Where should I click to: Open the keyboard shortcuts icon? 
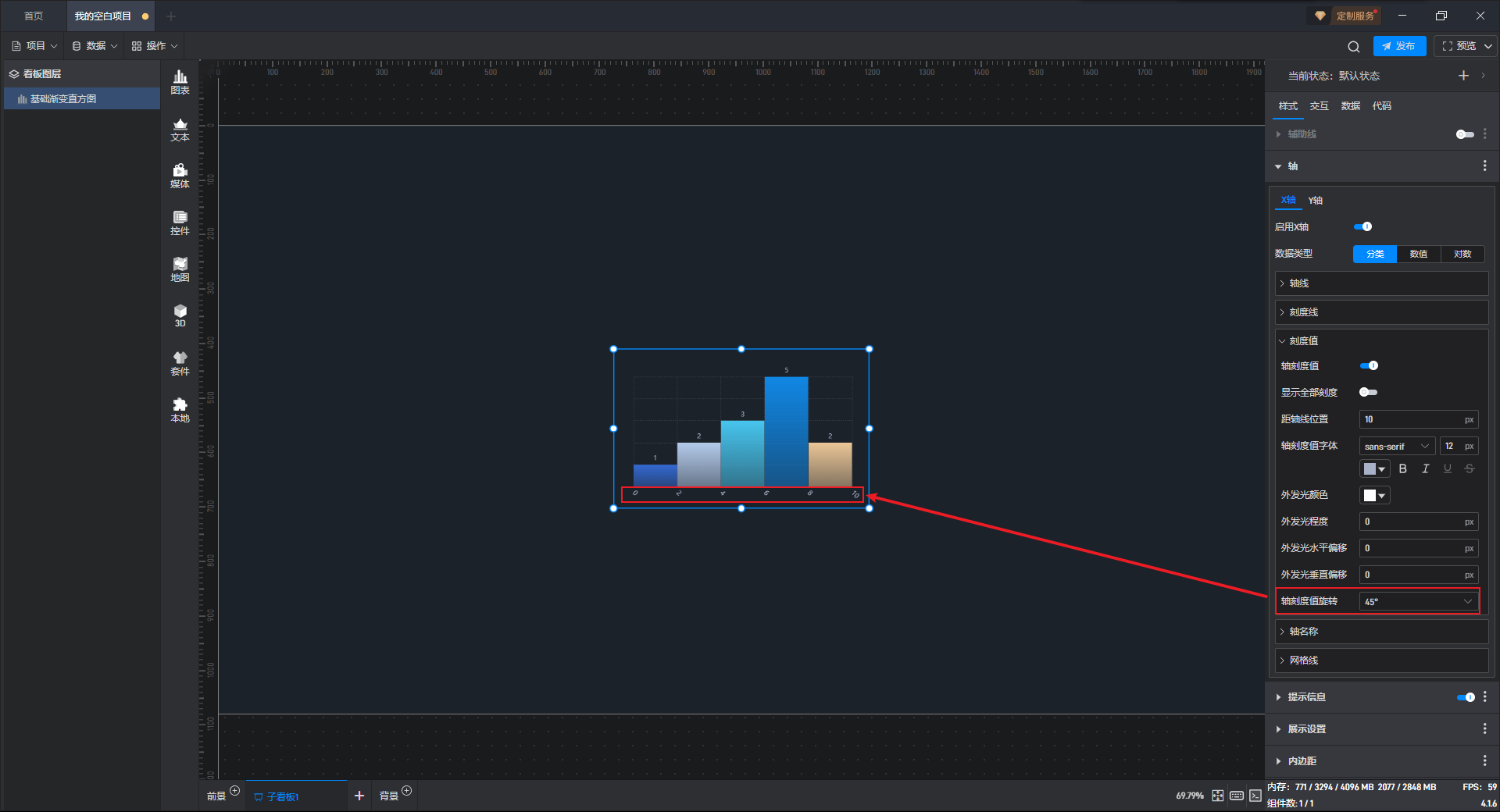click(x=1236, y=796)
